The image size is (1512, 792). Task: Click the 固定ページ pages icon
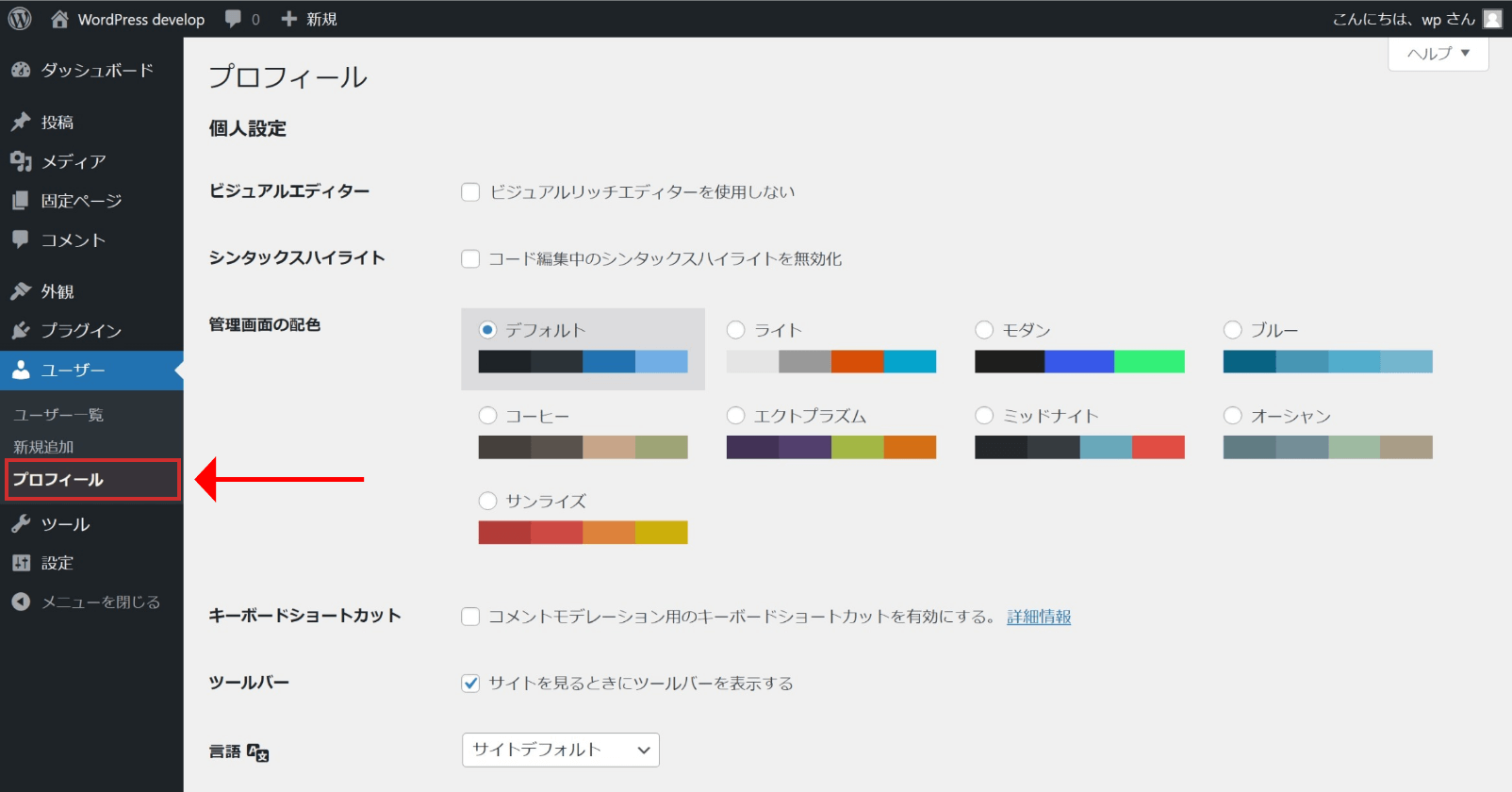click(x=21, y=201)
